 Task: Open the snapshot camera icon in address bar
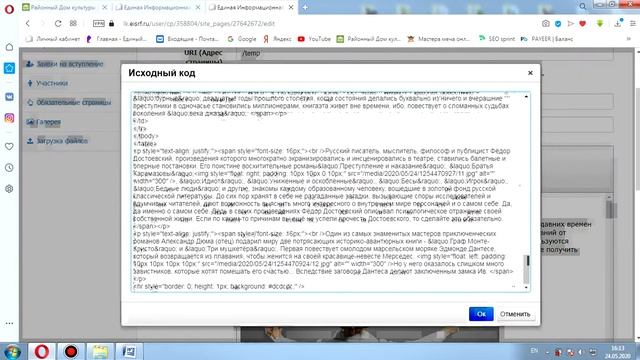point(545,24)
